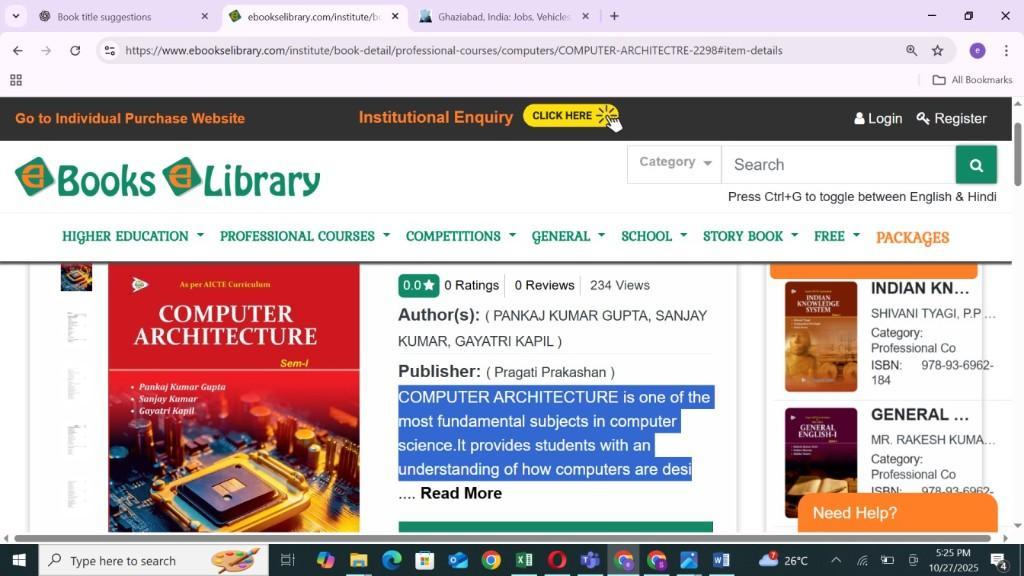Open the Need Help? chat widget

897,513
